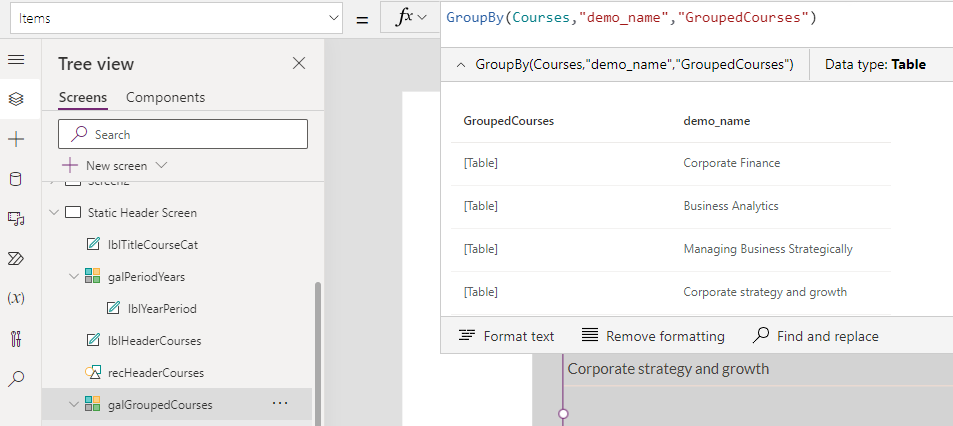Click the Data type: Table label
Screen dimensions: 953x426
click(x=875, y=64)
